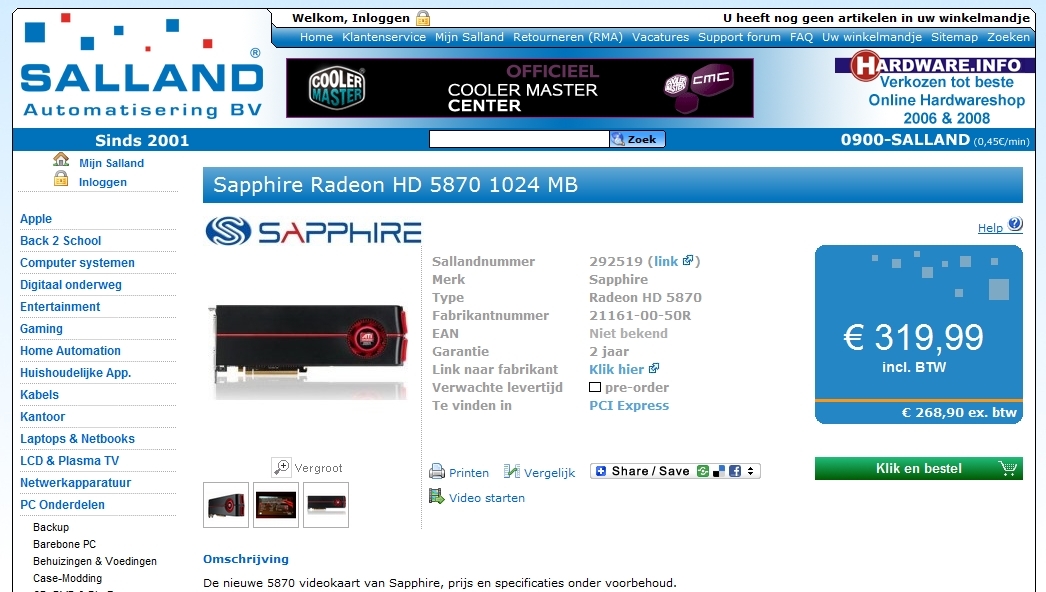Click the Klik hier manufacturer link
Image resolution: width=1046 pixels, height=592 pixels.
[616, 369]
